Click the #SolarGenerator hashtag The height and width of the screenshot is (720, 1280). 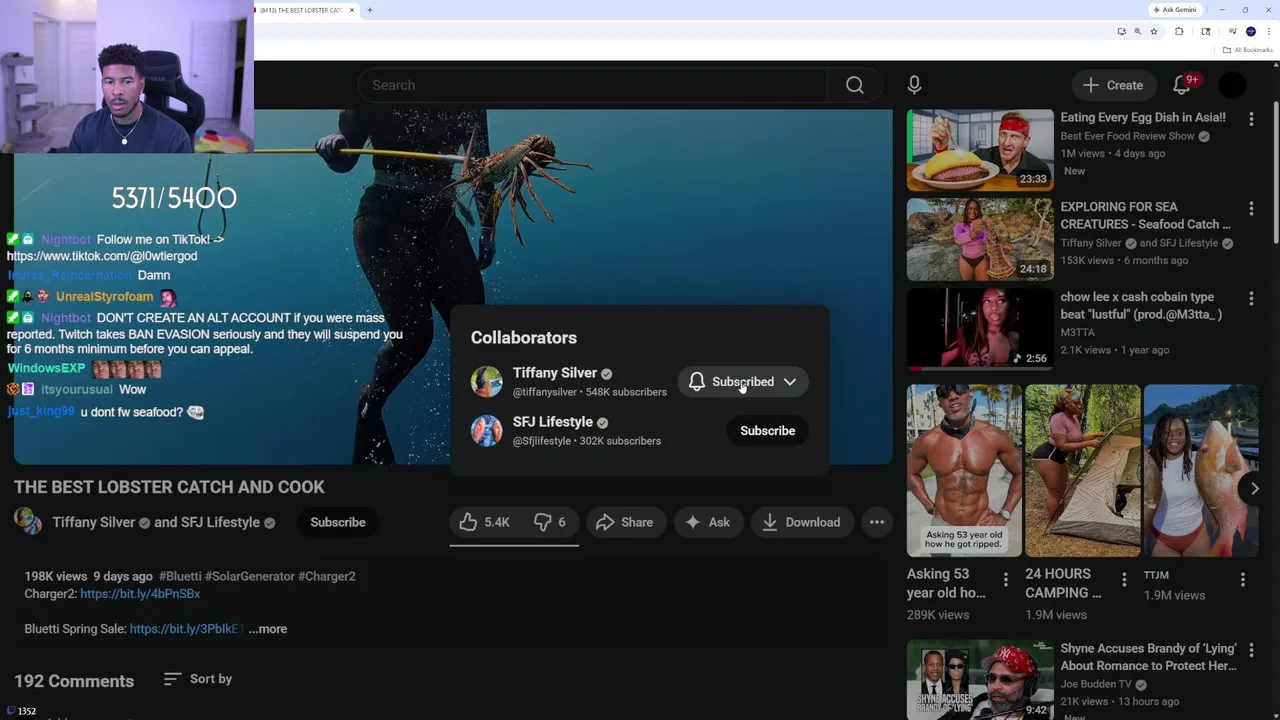(250, 576)
